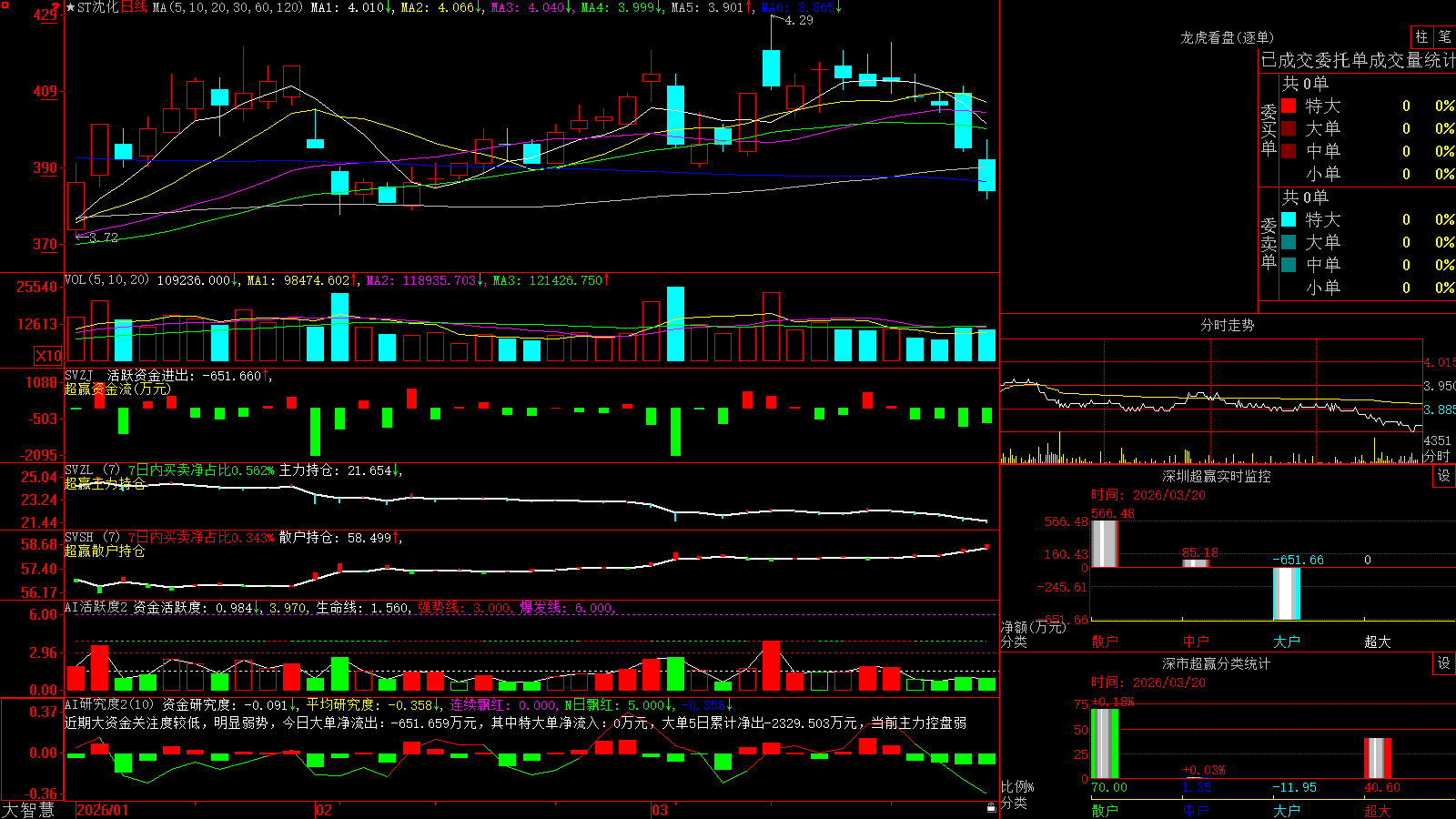Viewport: 1456px width, 819px height.
Task: Click the 已成交委托单成交量统计 header
Action: tap(1358, 60)
